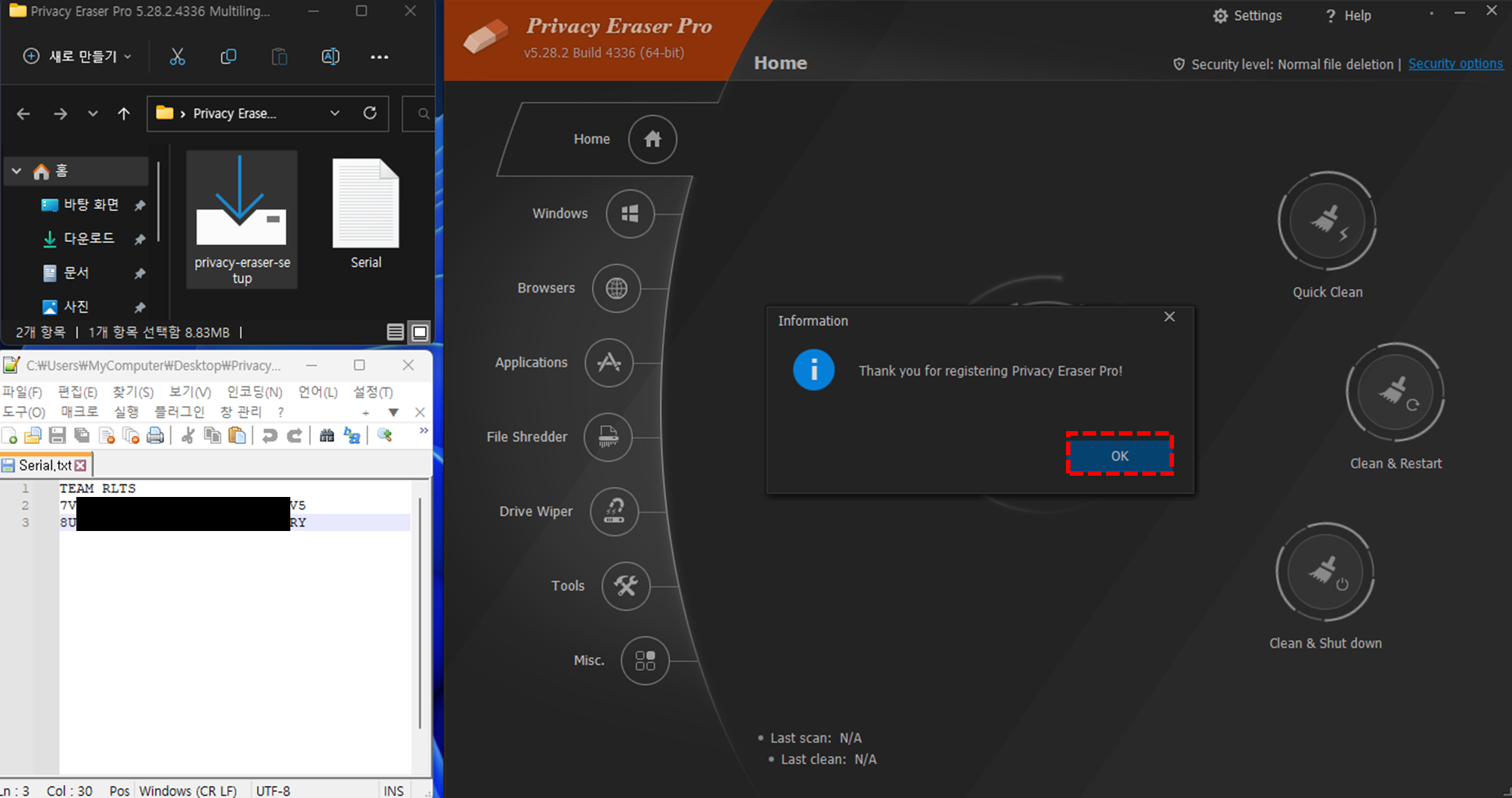Open the Drive Wiper icon
Viewport: 1512px width, 798px height.
pyautogui.click(x=614, y=511)
